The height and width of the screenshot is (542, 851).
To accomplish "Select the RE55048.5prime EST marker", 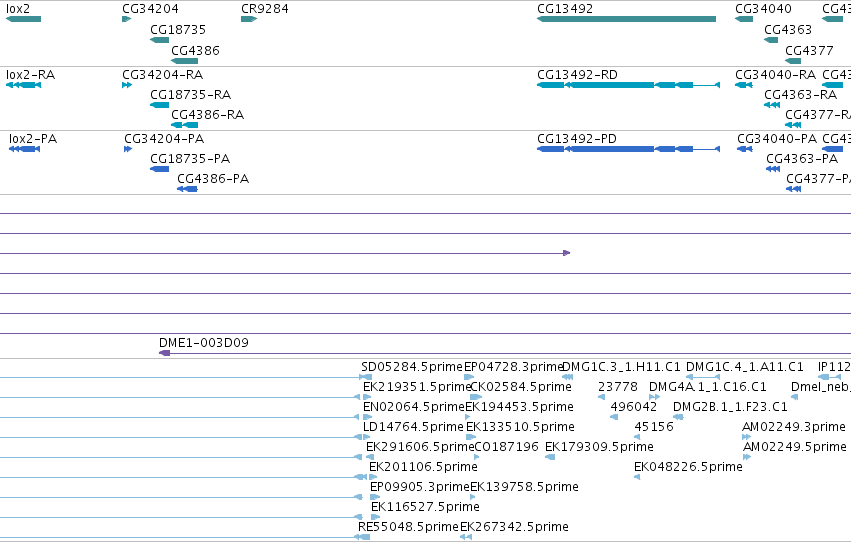I will click(362, 537).
